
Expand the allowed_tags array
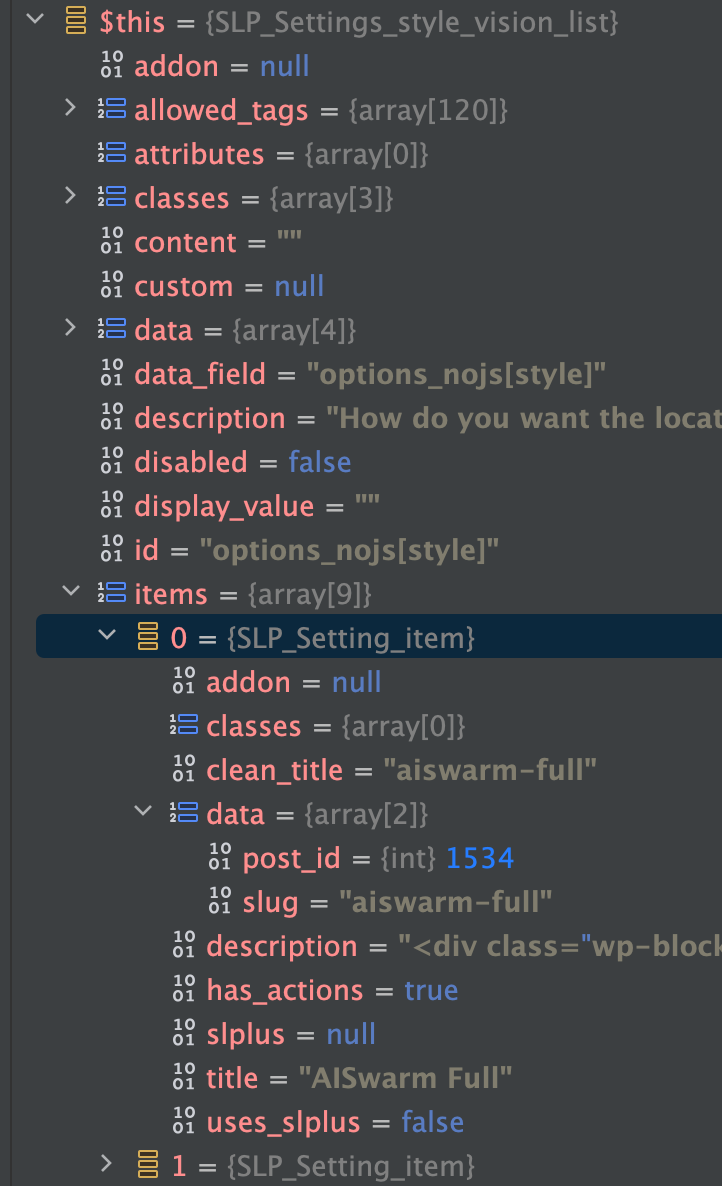coord(69,110)
